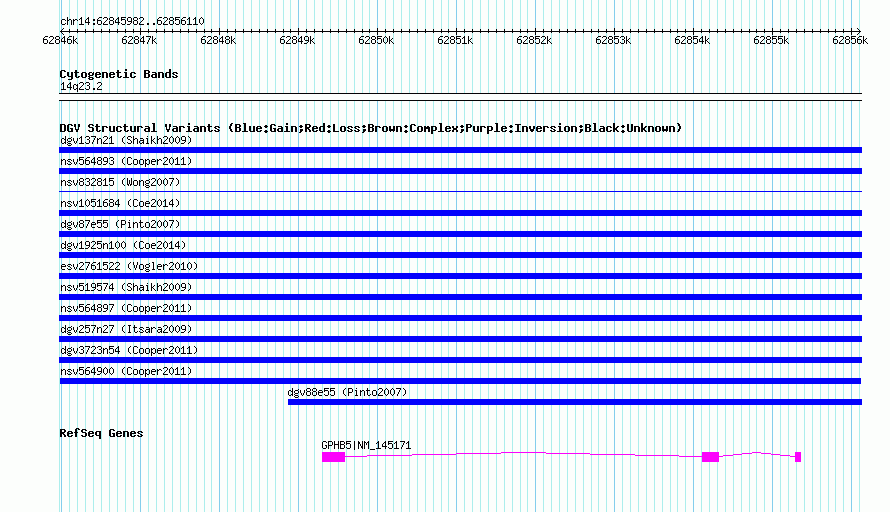Select the blue bar under esv2761522
Screen dimensions: 890x512
click(460, 276)
